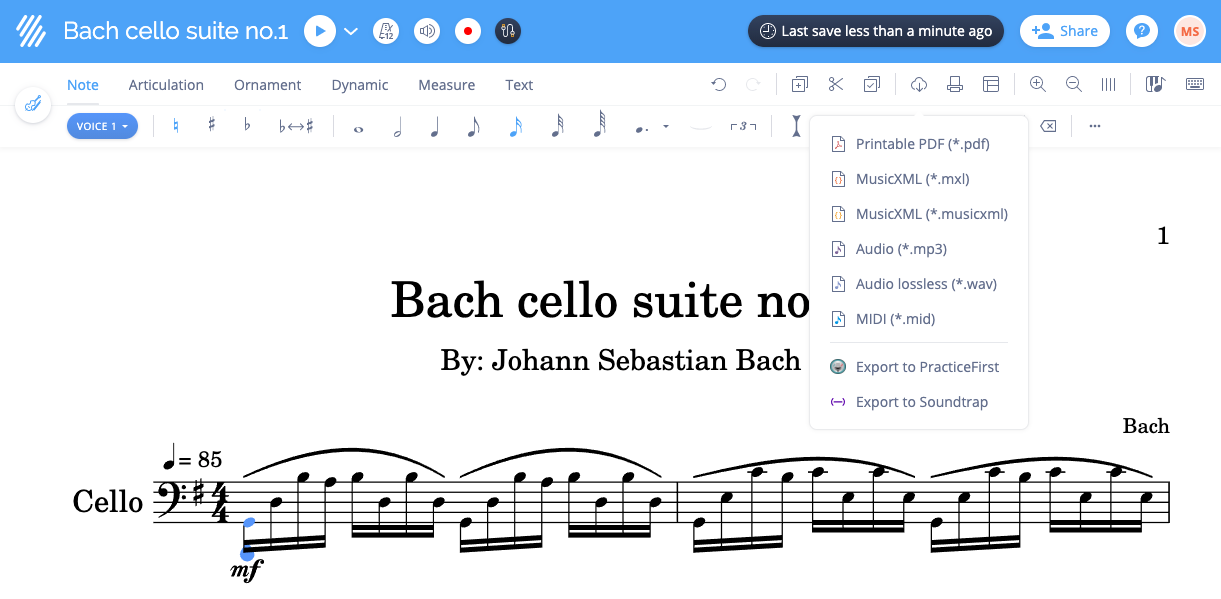
Task: Toggle the on-screen computer keyboard
Action: [x=1195, y=85]
